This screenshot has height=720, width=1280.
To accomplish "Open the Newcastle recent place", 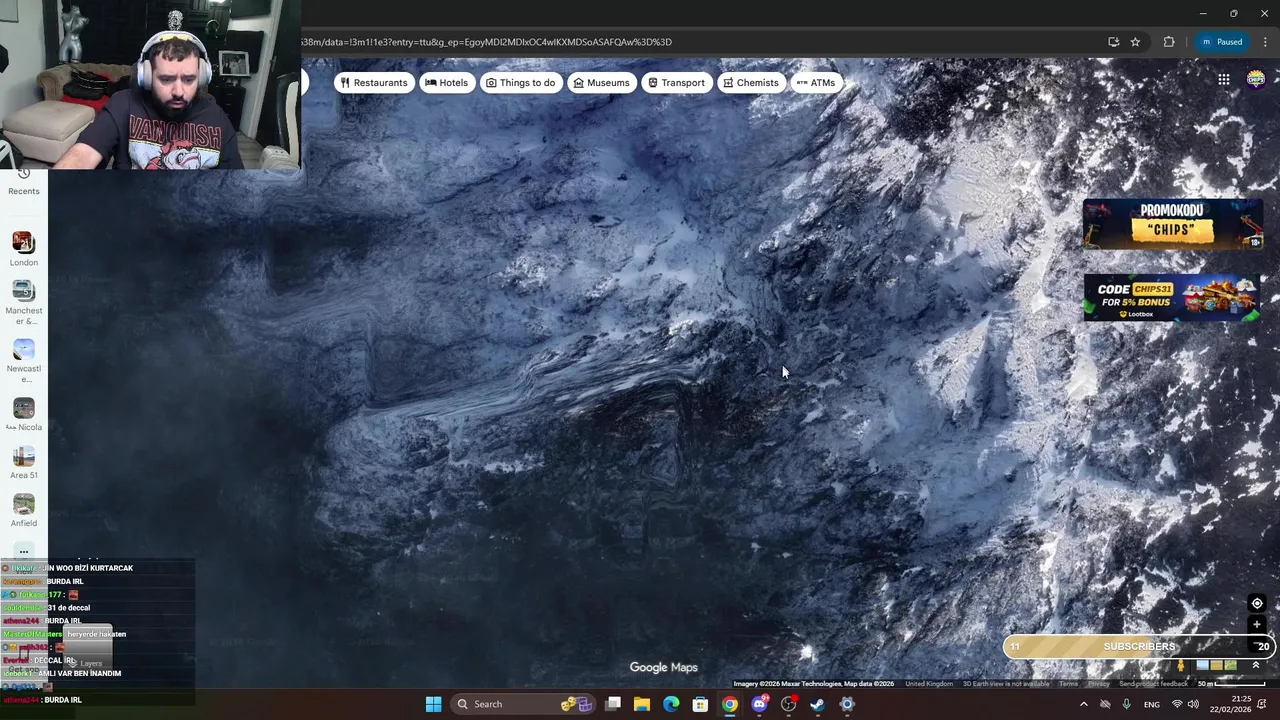I will pos(24,361).
